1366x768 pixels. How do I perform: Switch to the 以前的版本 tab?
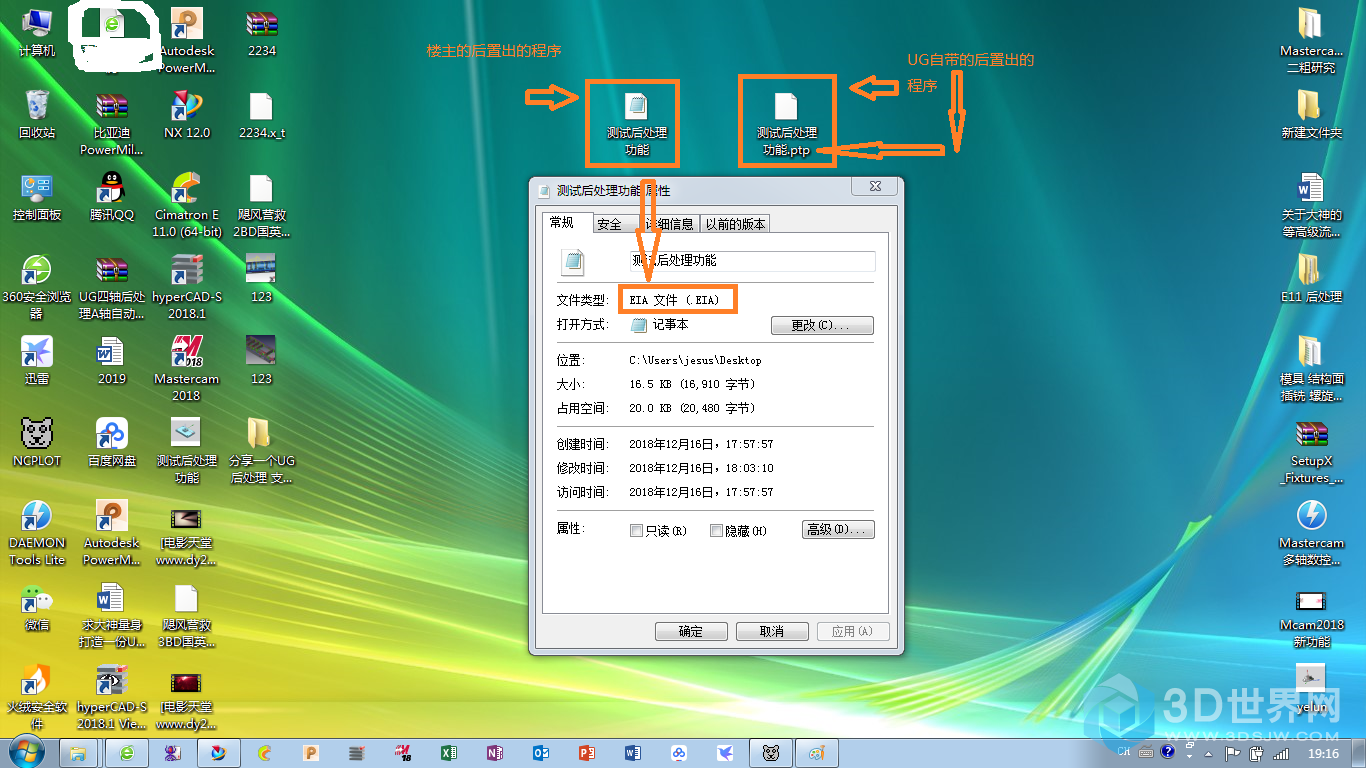(735, 224)
